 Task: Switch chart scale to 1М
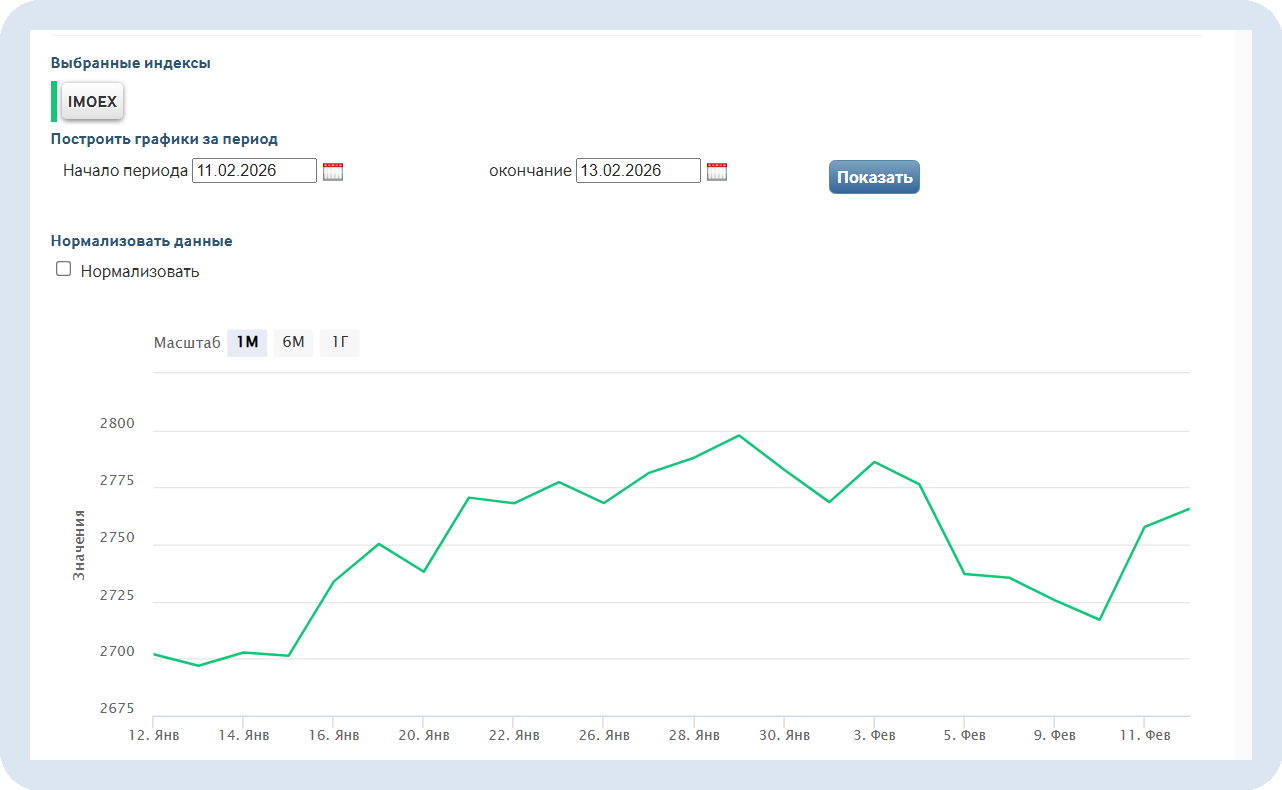coord(247,343)
